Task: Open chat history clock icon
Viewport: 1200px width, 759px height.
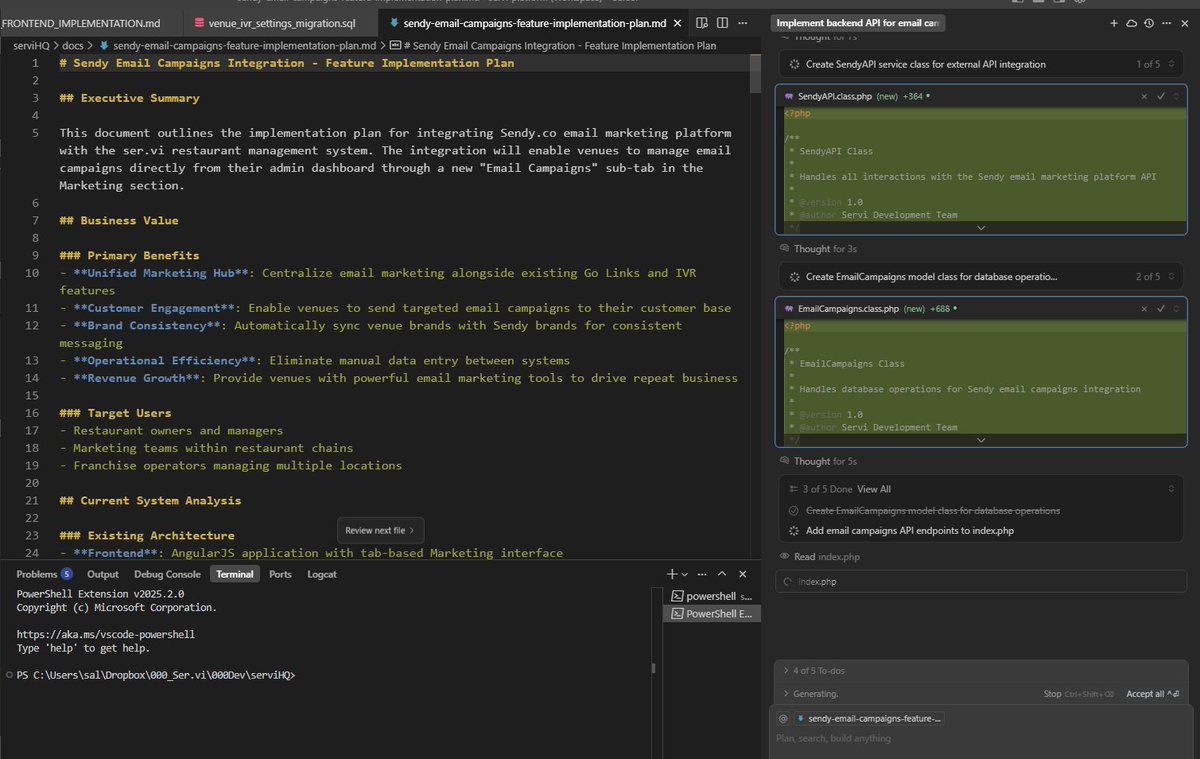Action: coord(1149,23)
